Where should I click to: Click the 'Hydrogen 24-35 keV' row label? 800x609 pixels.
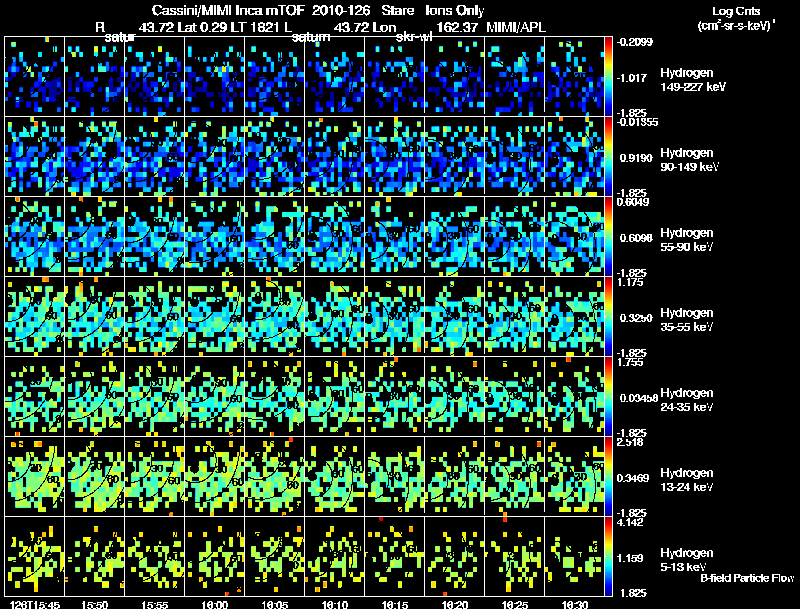(687, 399)
